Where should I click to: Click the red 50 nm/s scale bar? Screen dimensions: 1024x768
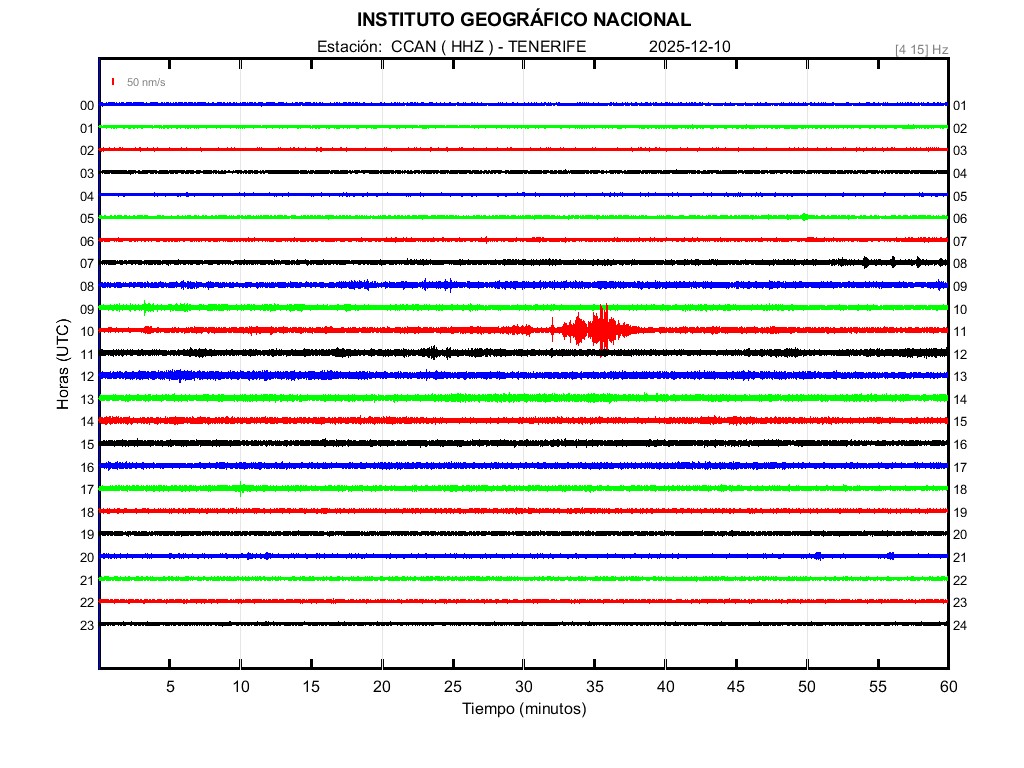point(113,82)
